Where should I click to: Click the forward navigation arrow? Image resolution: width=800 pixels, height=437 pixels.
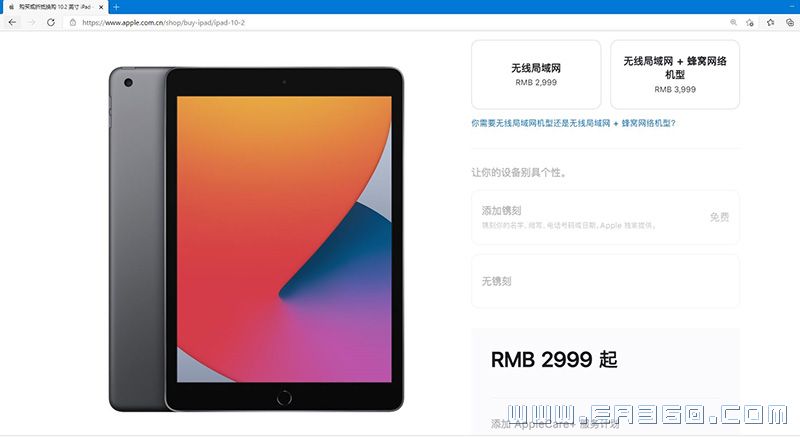coord(32,22)
